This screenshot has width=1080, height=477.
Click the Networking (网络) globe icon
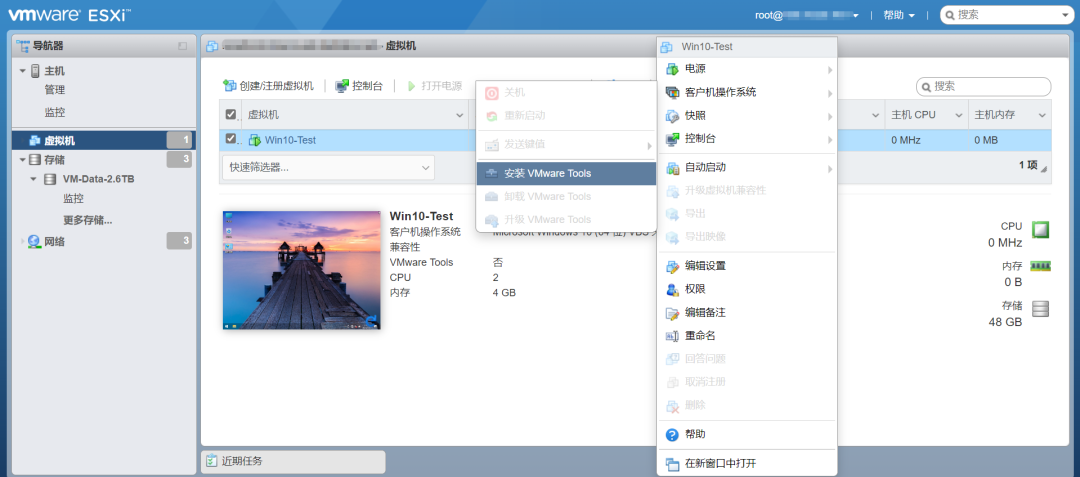34,242
